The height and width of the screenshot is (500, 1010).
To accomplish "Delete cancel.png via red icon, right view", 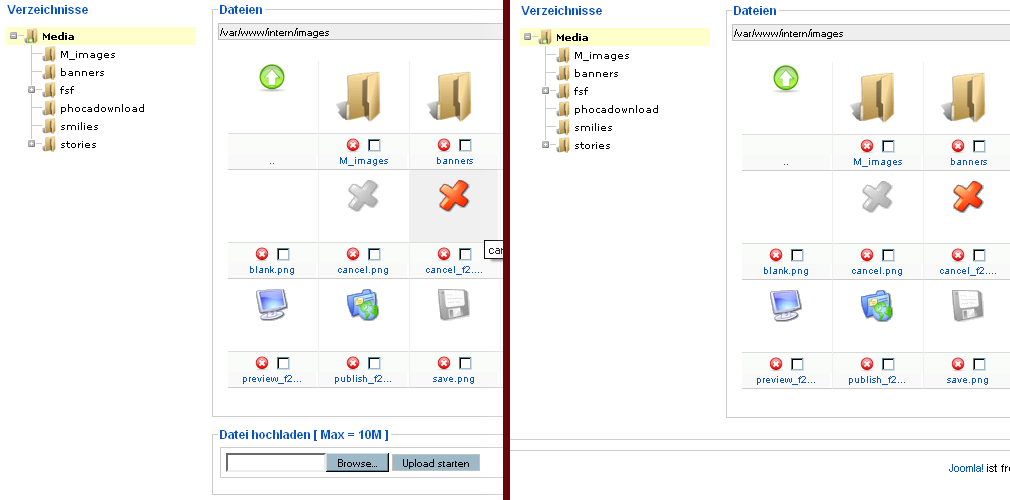I will 867,255.
